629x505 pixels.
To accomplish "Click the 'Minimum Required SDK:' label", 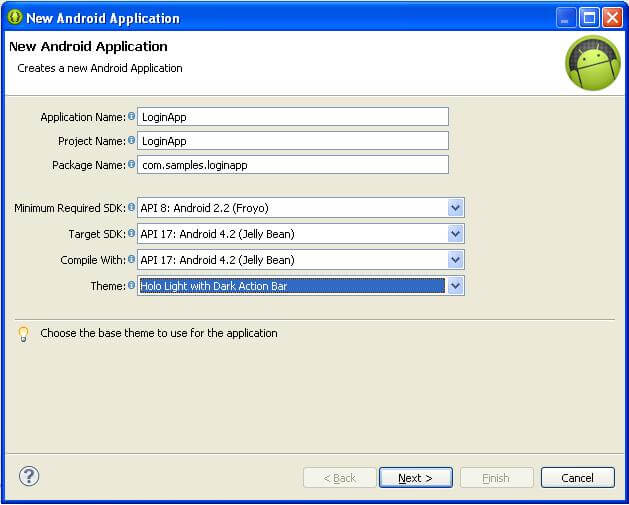I will pos(70,208).
